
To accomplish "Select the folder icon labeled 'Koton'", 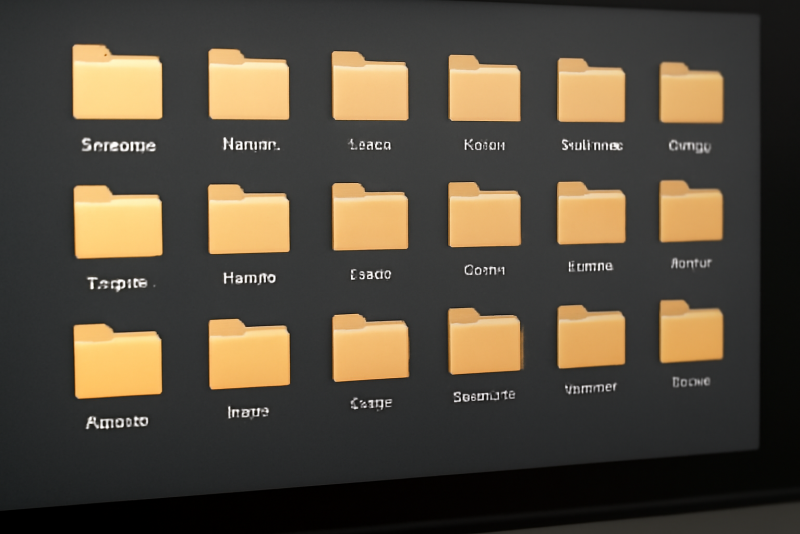I will (x=484, y=88).
